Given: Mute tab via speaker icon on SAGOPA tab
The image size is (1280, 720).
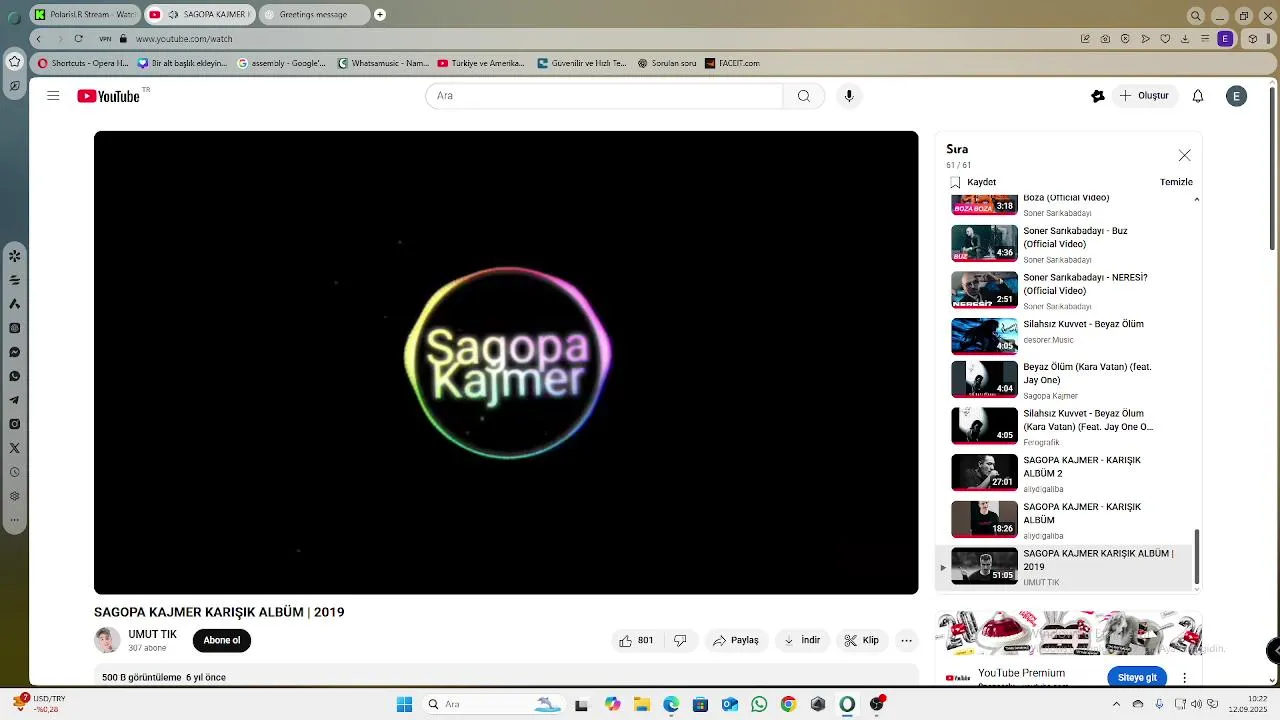Looking at the screenshot, I should click(x=174, y=15).
